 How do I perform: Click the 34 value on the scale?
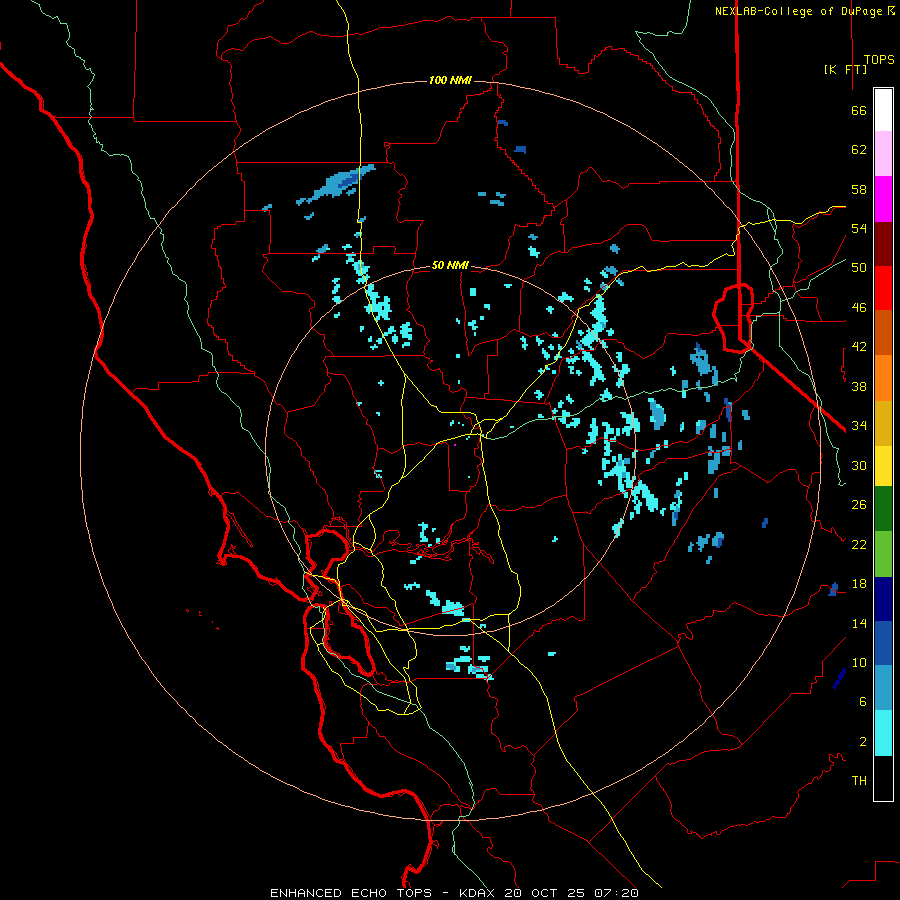pos(859,426)
